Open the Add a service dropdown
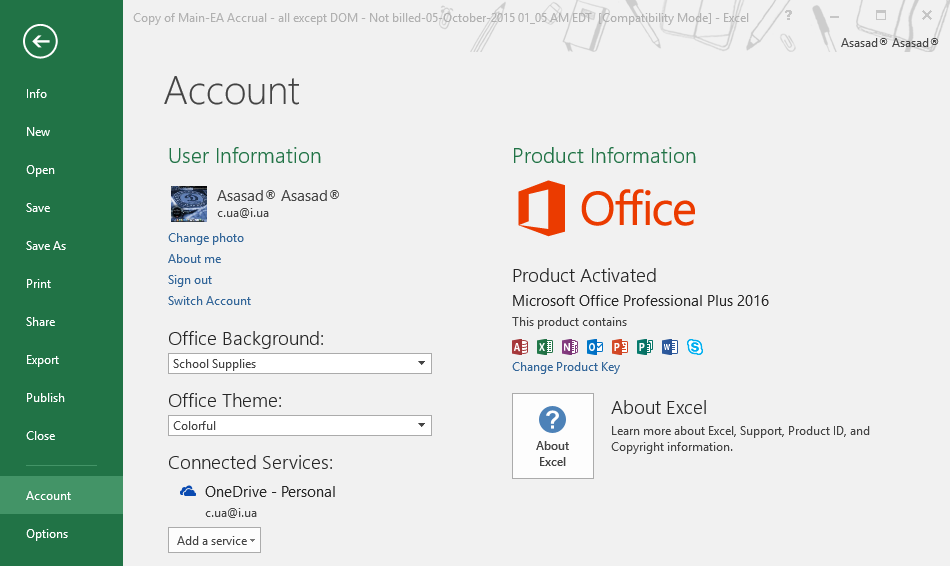The height and width of the screenshot is (566, 950). (214, 541)
